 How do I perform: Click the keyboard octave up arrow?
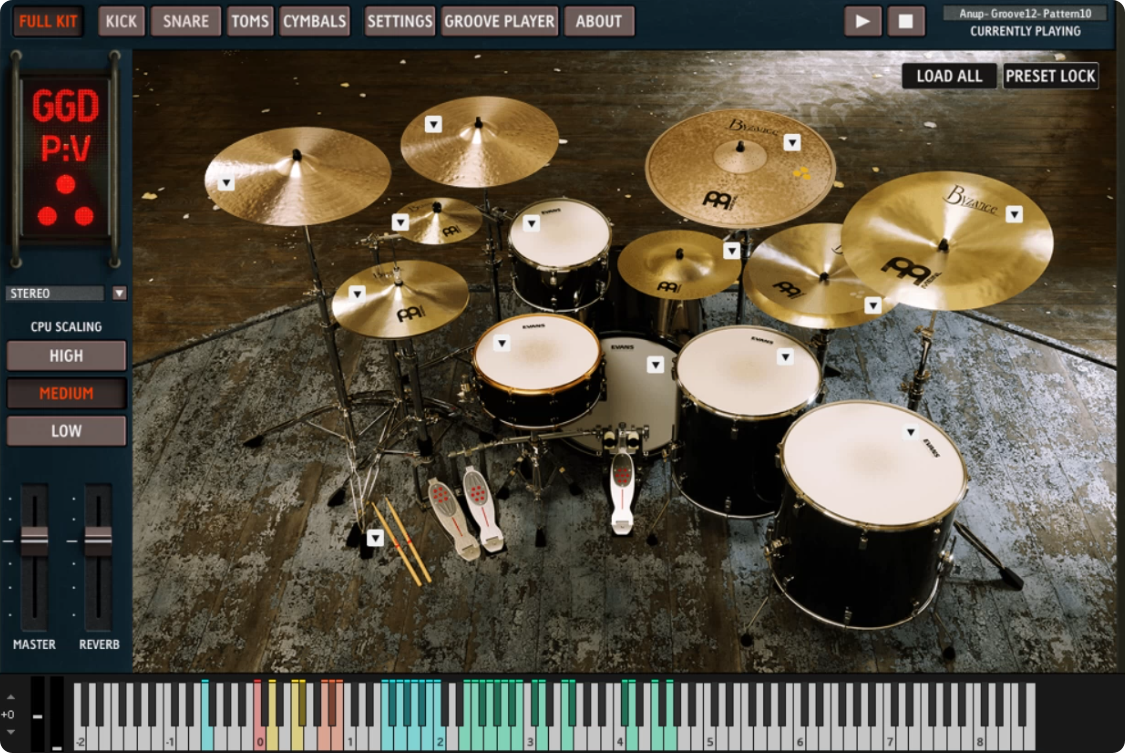[11, 696]
